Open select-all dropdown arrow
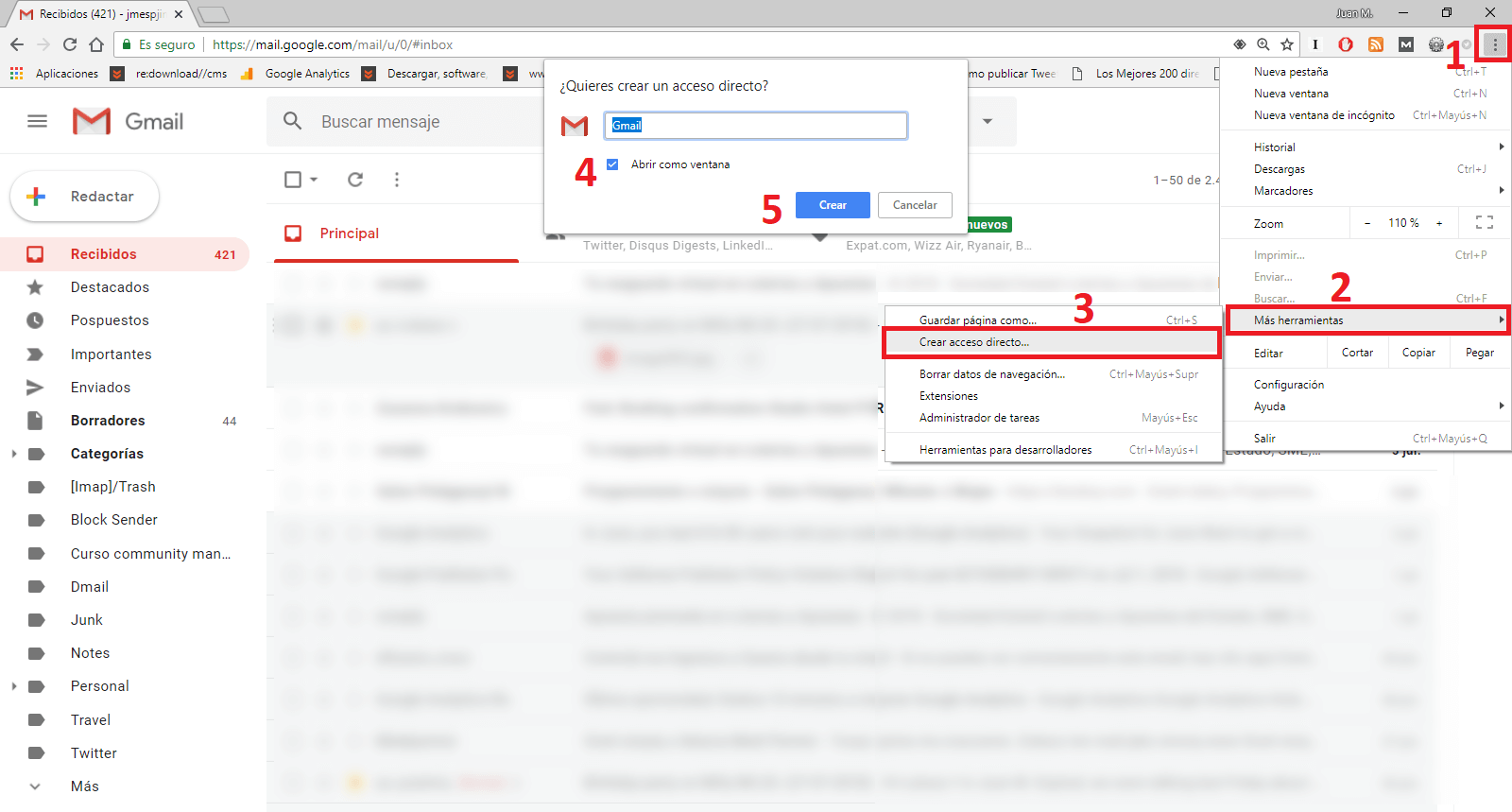This screenshot has height=812, width=1512. point(314,180)
